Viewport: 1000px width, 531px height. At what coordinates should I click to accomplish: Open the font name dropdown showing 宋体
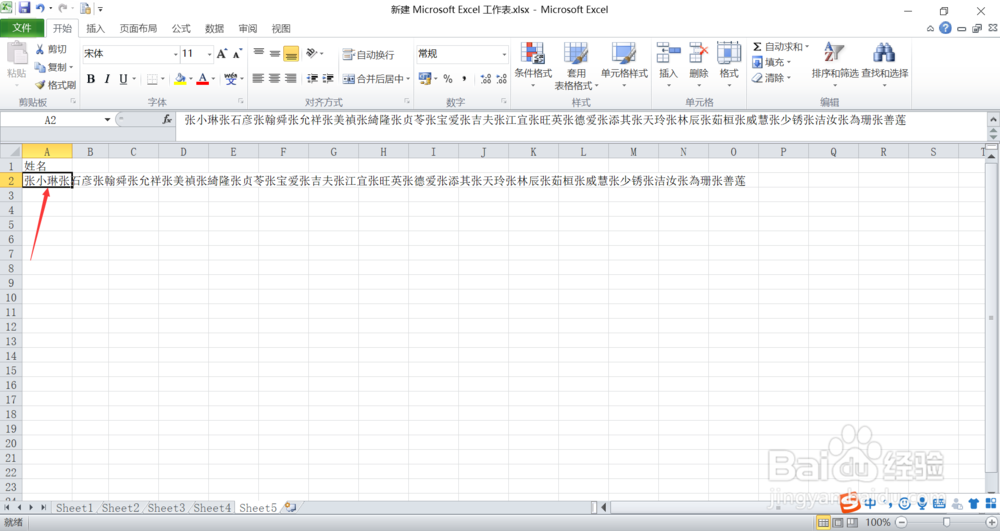[175, 54]
